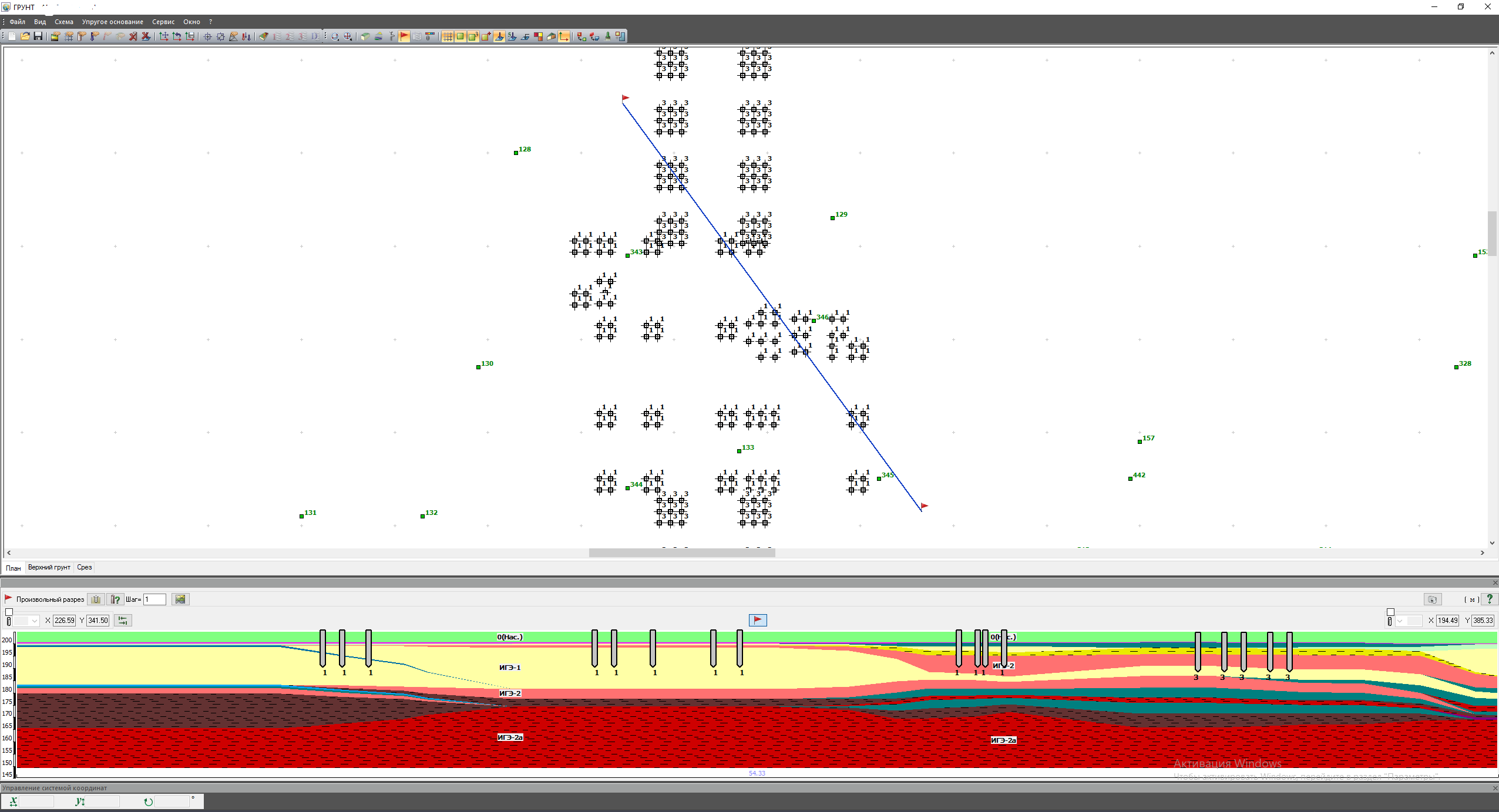This screenshot has width=1499, height=812.
Task: Click the Open file folder icon
Action: tap(25, 36)
